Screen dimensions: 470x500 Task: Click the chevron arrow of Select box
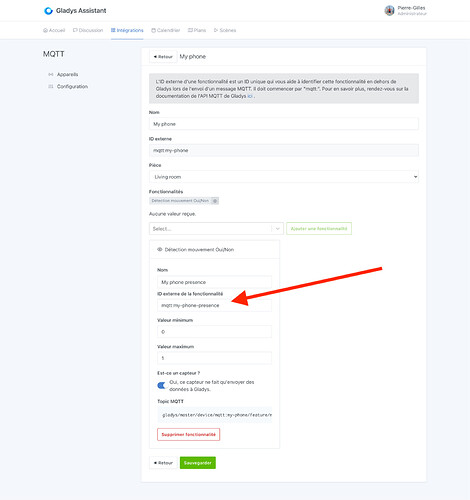coord(277,229)
